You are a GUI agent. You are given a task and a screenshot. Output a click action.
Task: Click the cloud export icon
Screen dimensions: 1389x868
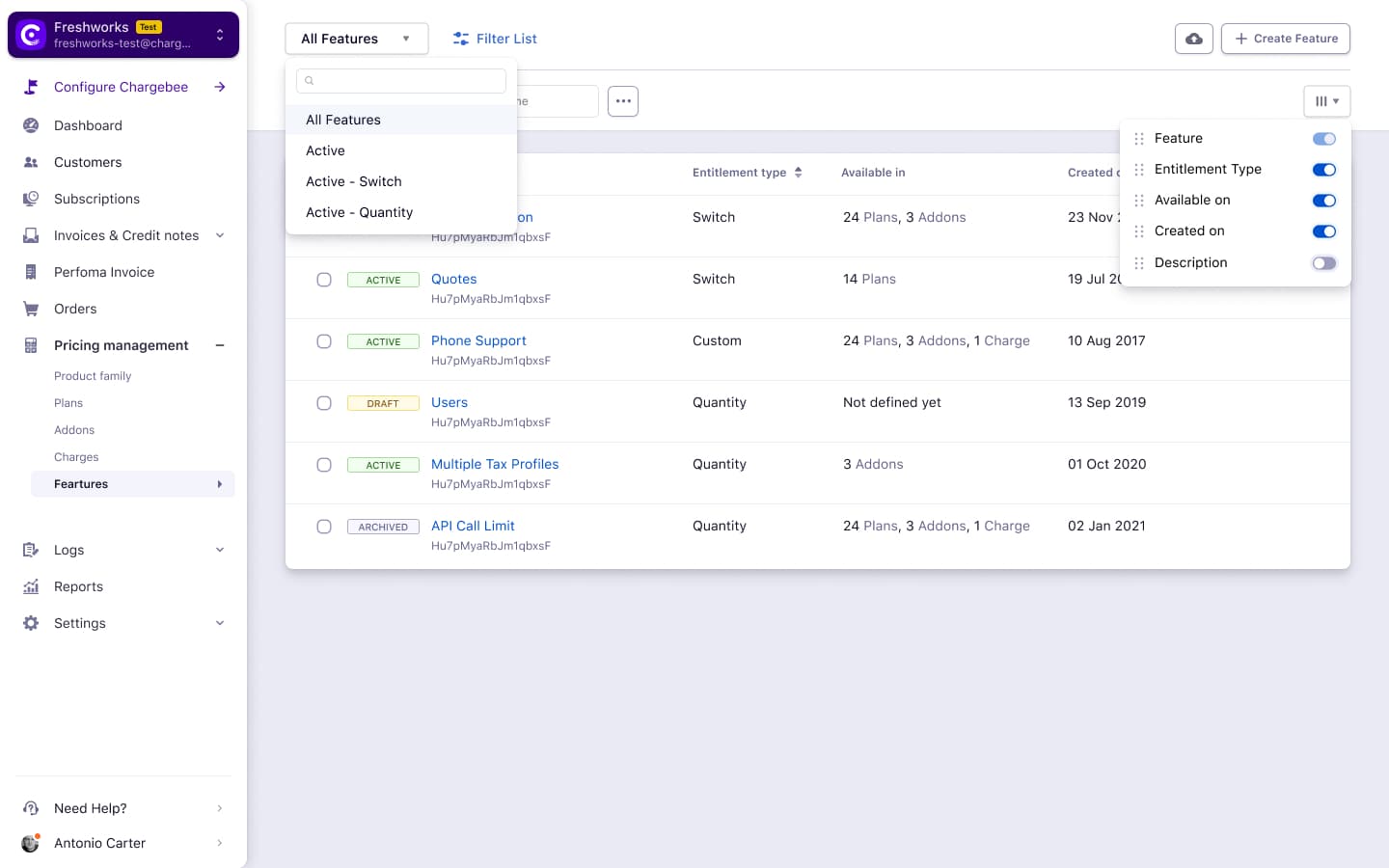tap(1193, 39)
